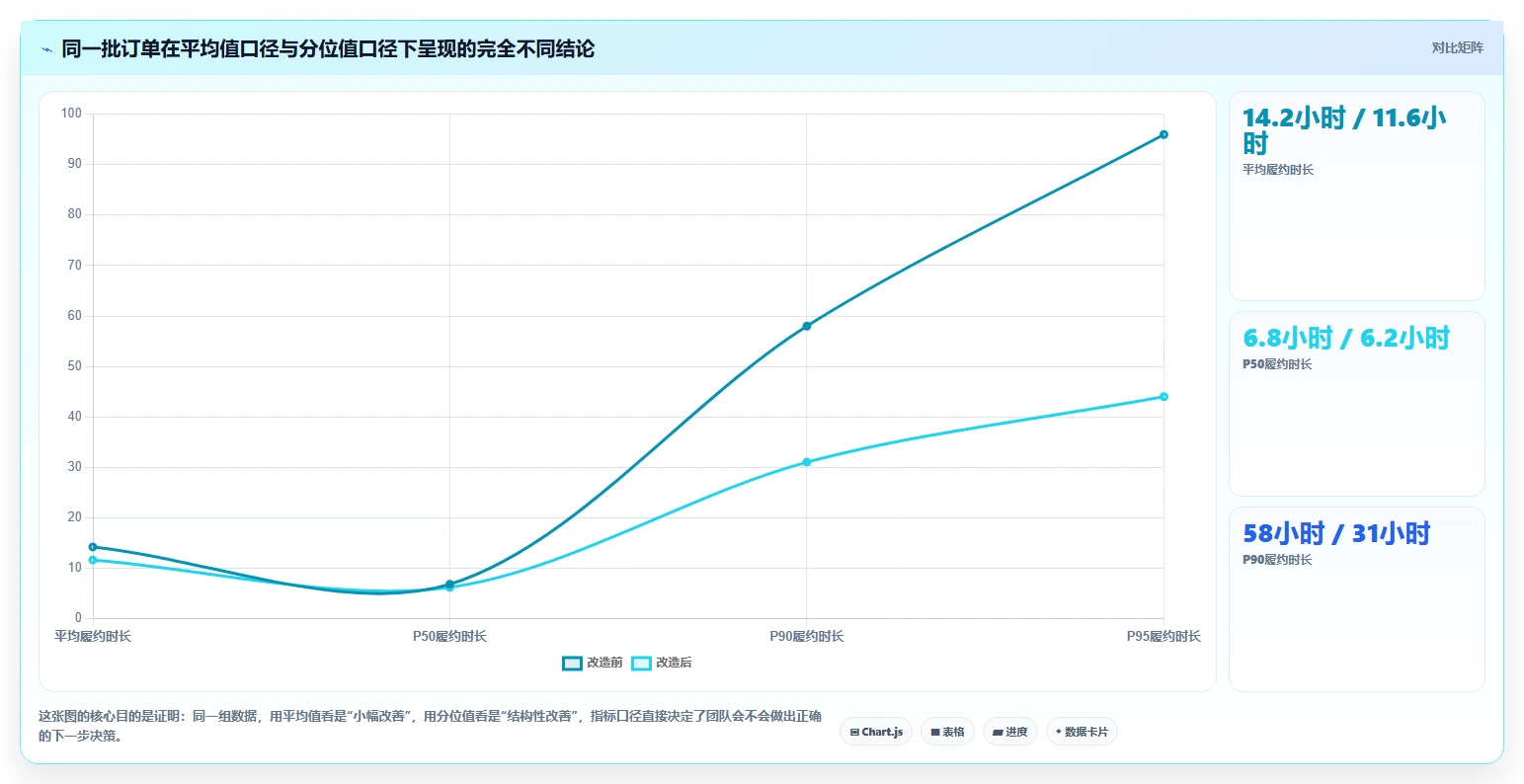Select the 进度 tag chip
Image resolution: width=1524 pixels, height=784 pixels.
pos(1010,732)
